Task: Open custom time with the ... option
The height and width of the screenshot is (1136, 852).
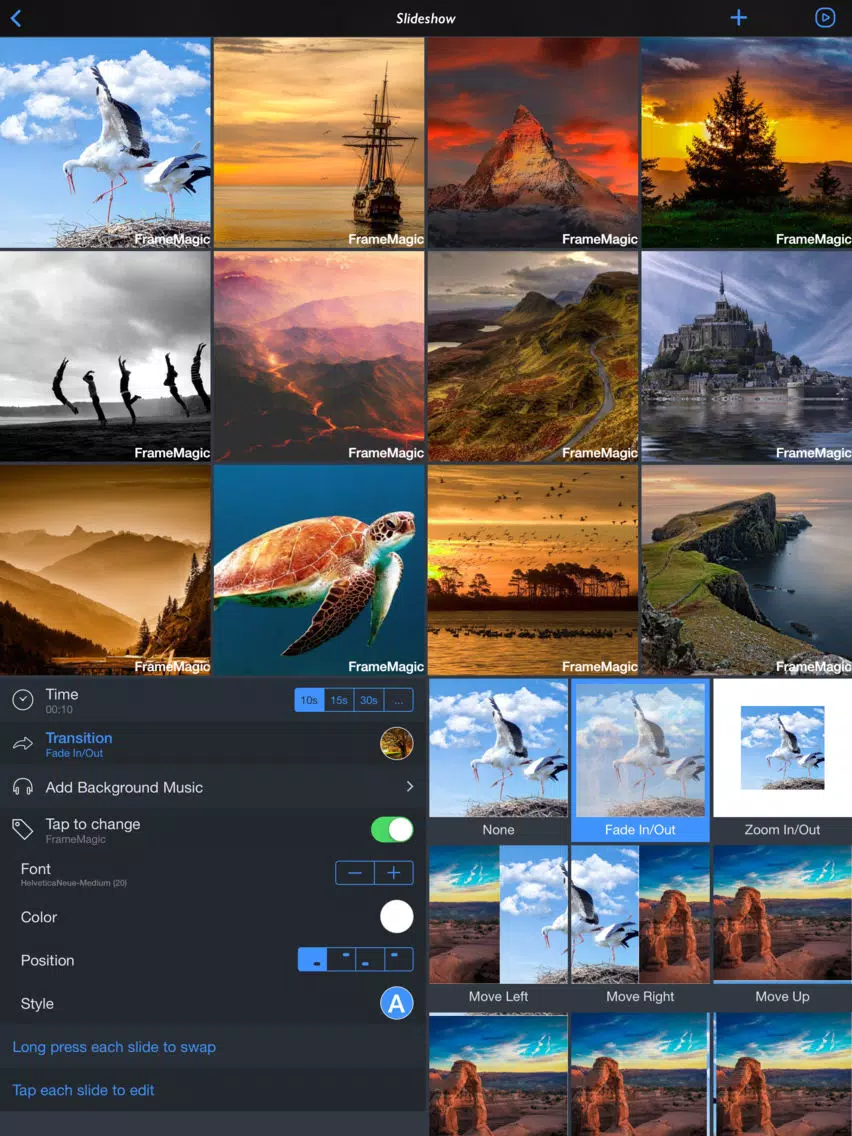Action: coord(398,700)
